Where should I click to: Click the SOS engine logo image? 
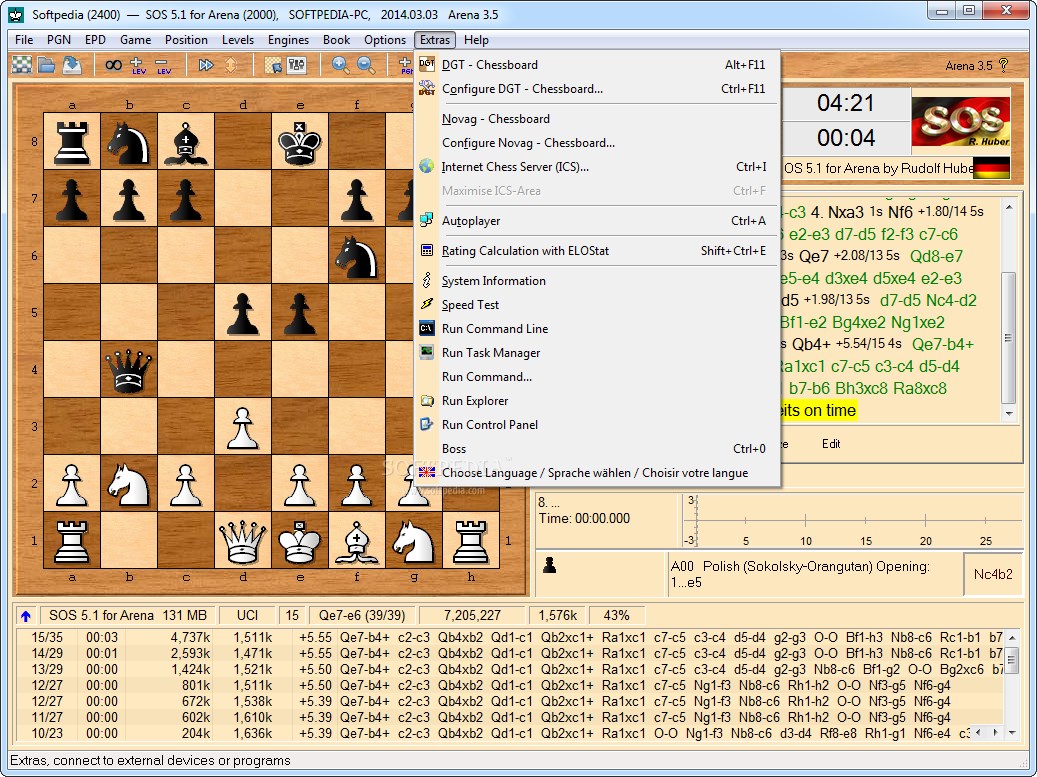(961, 122)
